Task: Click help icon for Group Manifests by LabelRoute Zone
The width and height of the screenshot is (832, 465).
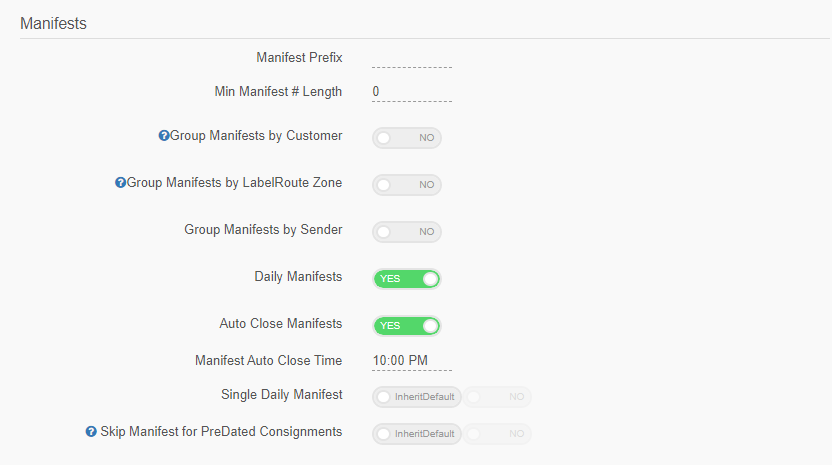Action: point(120,183)
